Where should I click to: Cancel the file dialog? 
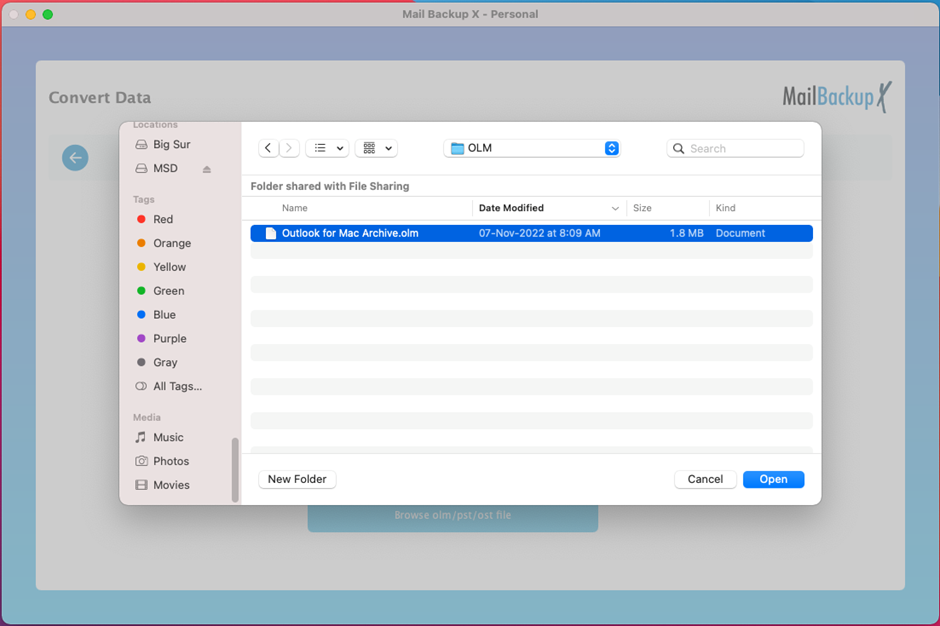[x=705, y=479]
